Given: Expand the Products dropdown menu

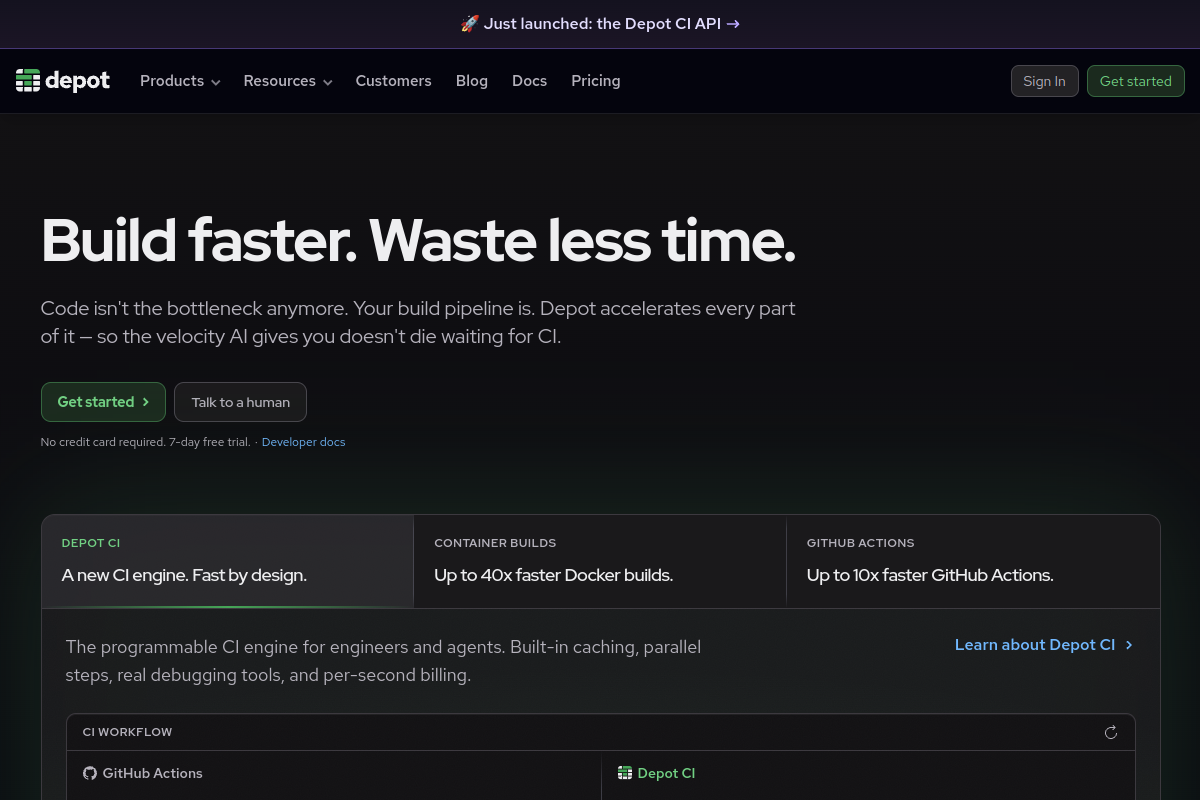Looking at the screenshot, I should (x=180, y=81).
